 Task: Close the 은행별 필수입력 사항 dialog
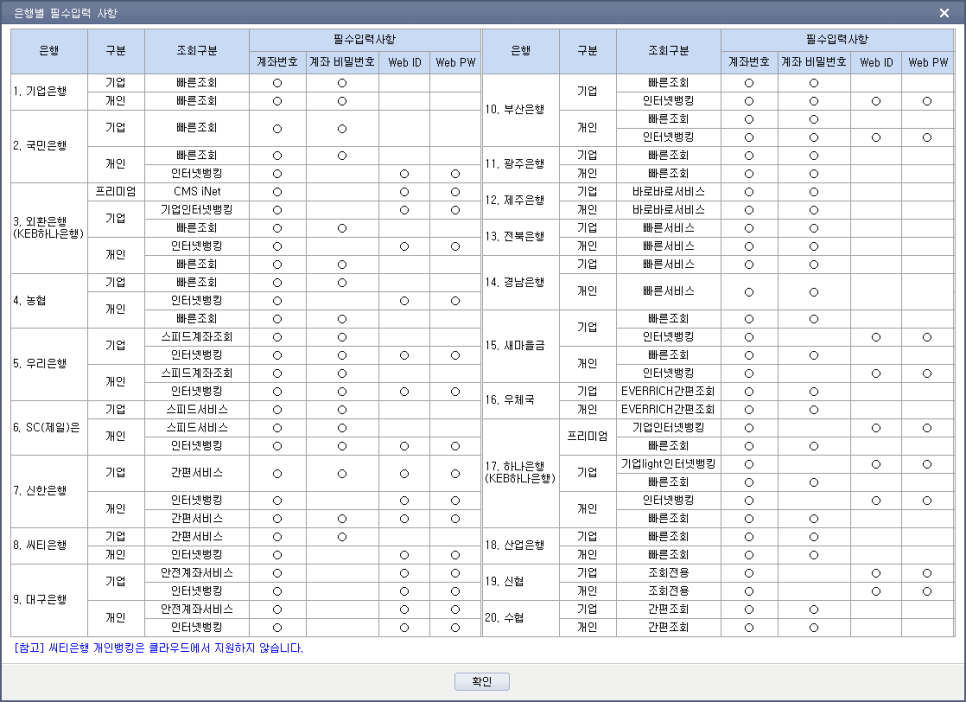point(944,13)
